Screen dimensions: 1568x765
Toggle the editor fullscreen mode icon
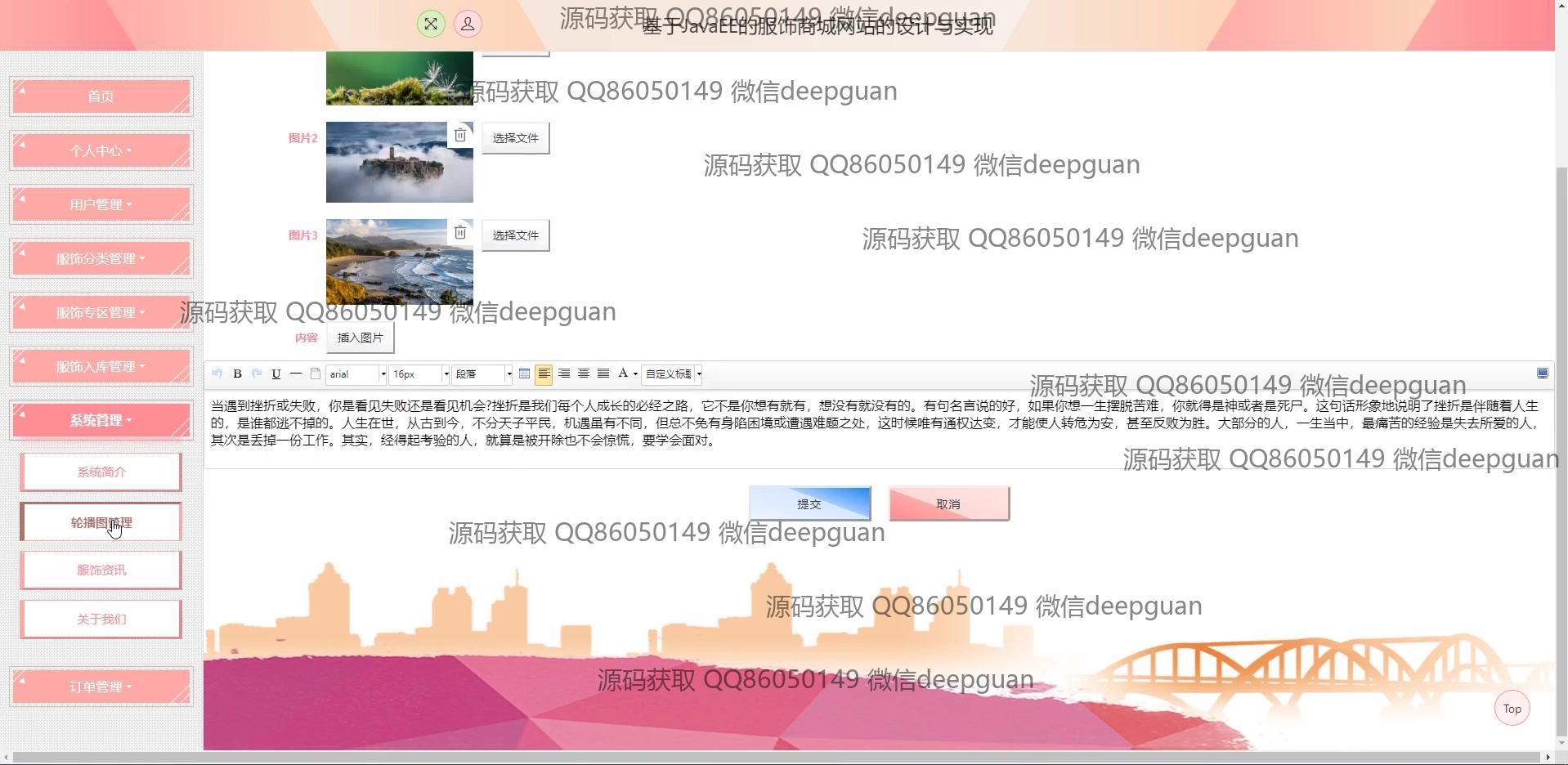coord(1542,374)
